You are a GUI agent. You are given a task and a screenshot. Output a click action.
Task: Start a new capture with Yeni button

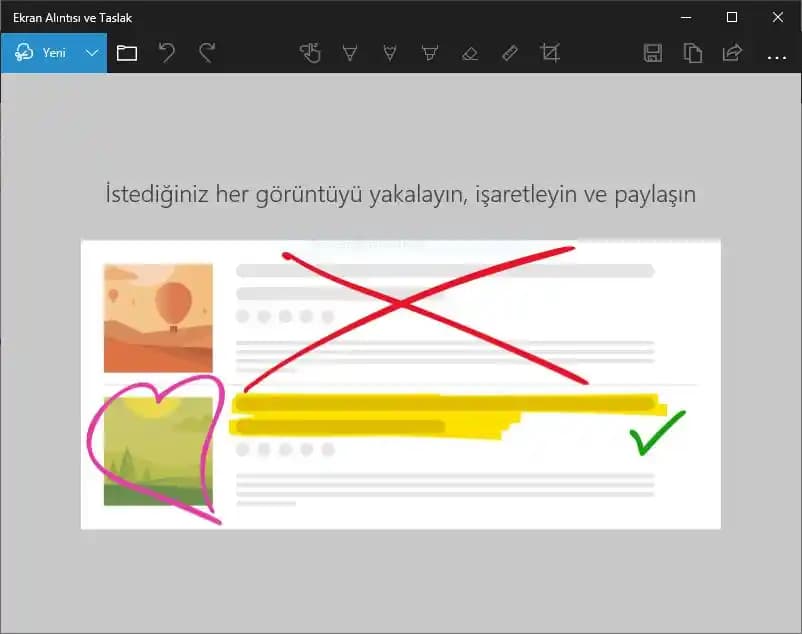(x=45, y=53)
